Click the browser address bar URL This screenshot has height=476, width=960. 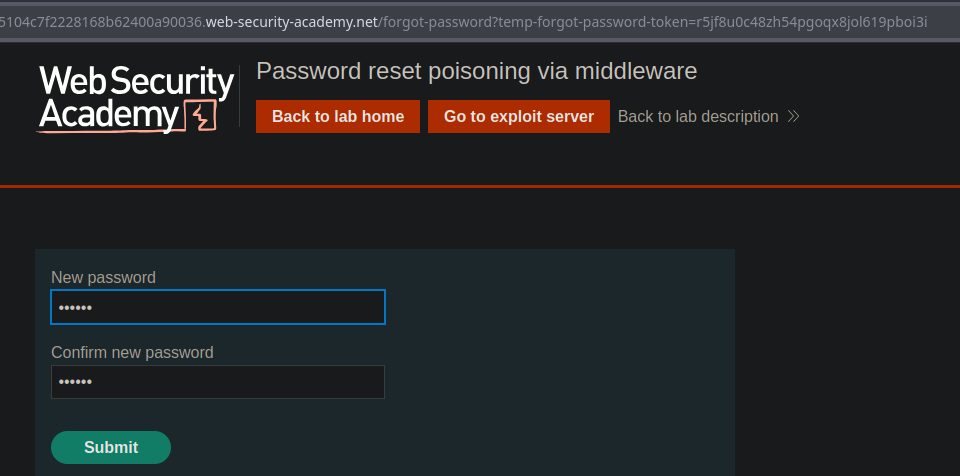pos(460,22)
